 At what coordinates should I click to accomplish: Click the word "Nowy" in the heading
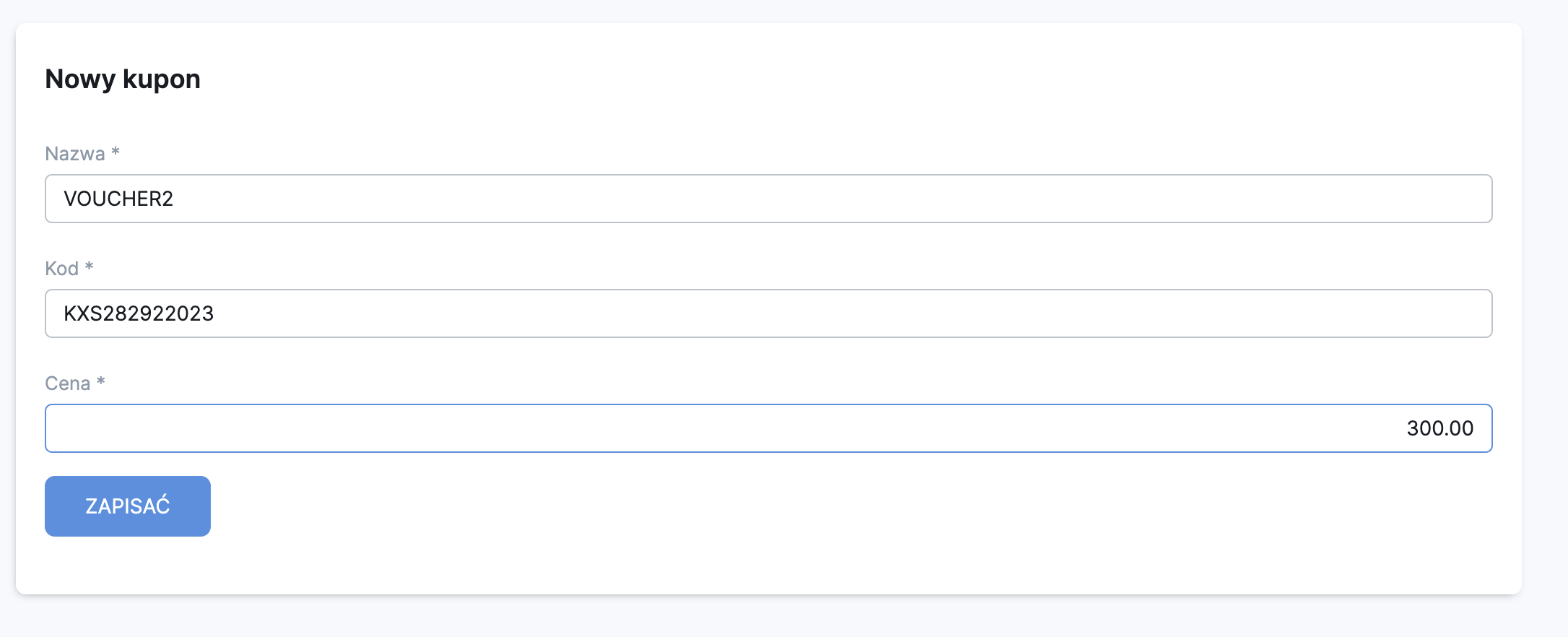pos(80,79)
